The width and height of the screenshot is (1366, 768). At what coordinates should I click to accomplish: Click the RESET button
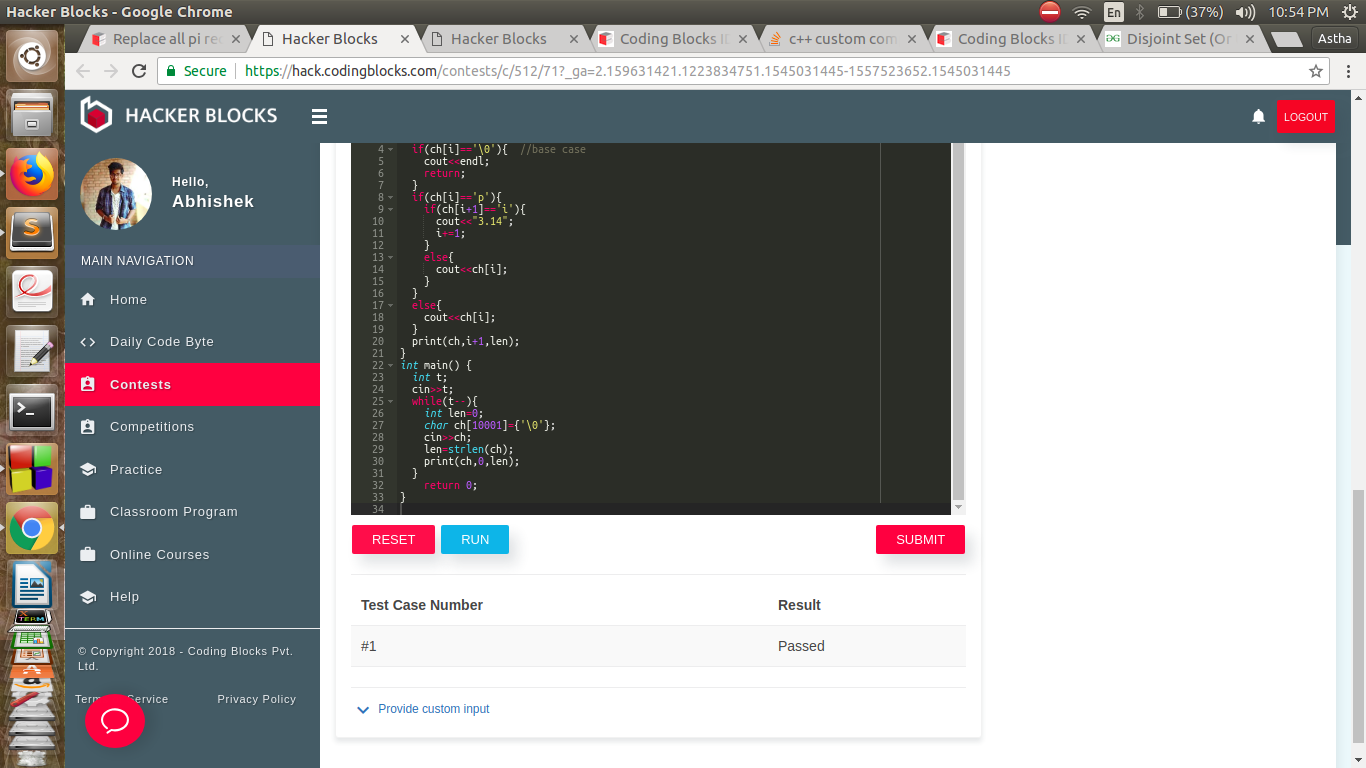(393, 540)
